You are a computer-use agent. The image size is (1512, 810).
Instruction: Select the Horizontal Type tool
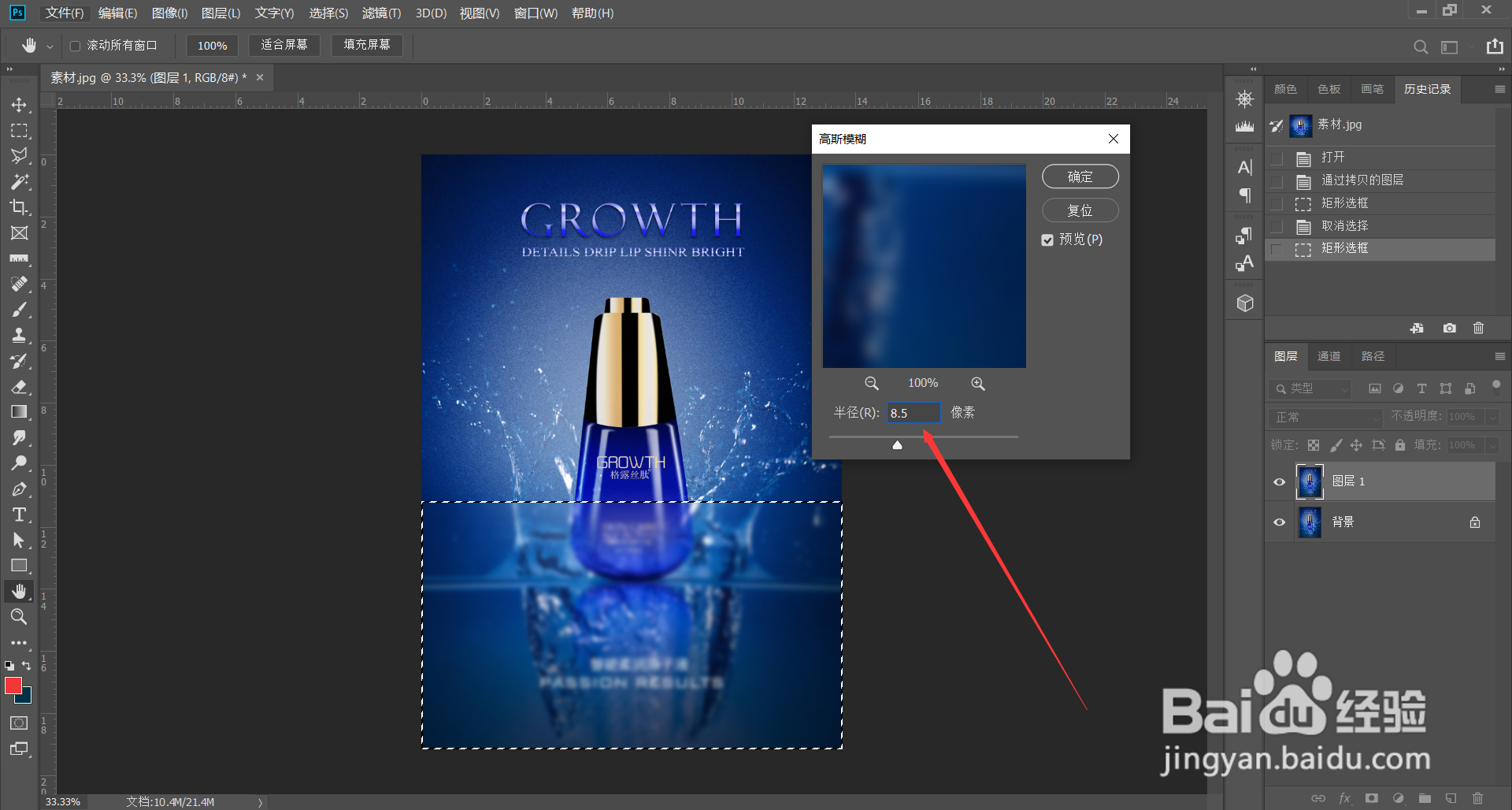(x=19, y=515)
